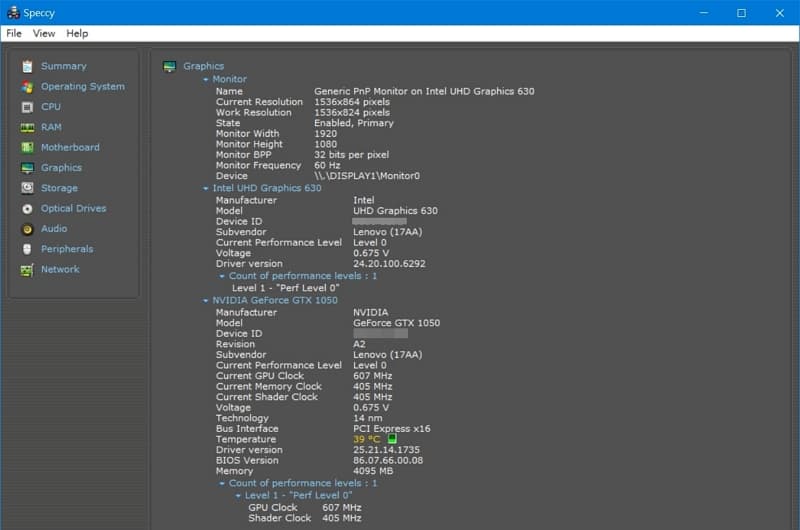Maximize the Speccy window
800x530 pixels.
click(x=741, y=13)
